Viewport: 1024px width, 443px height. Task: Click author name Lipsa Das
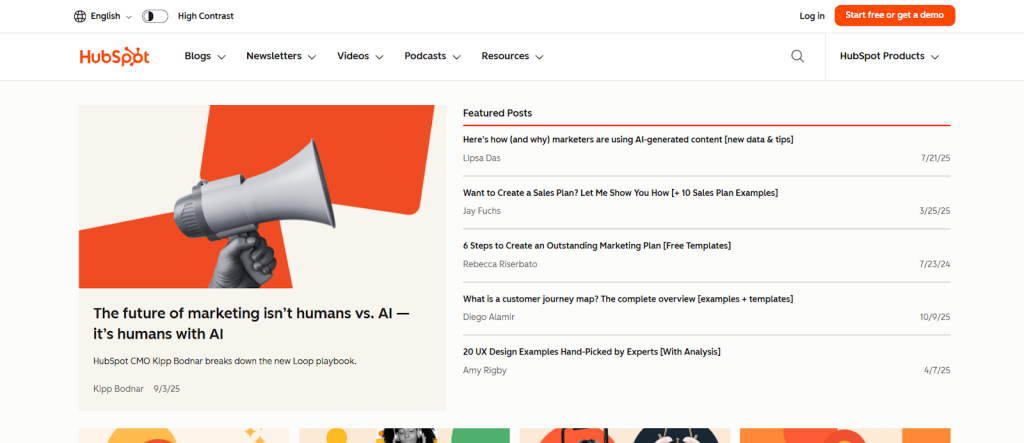pos(482,158)
